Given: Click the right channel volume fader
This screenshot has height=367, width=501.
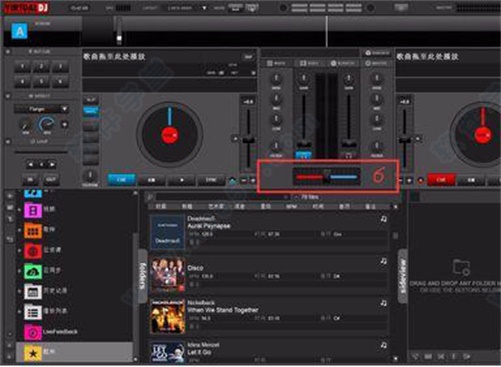Looking at the screenshot, I should click(349, 144).
